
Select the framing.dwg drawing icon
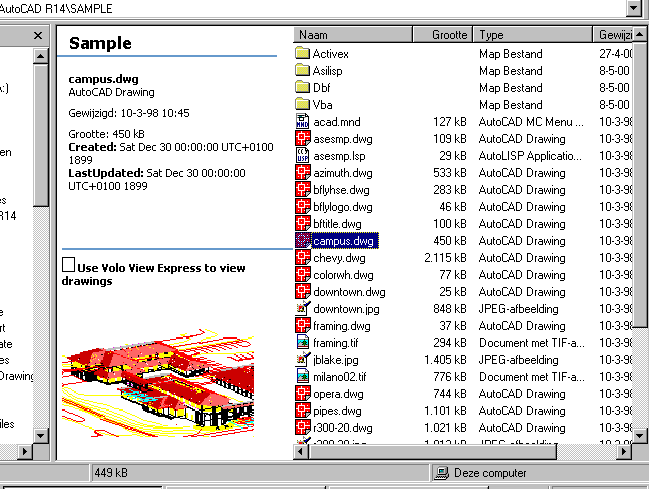303,325
